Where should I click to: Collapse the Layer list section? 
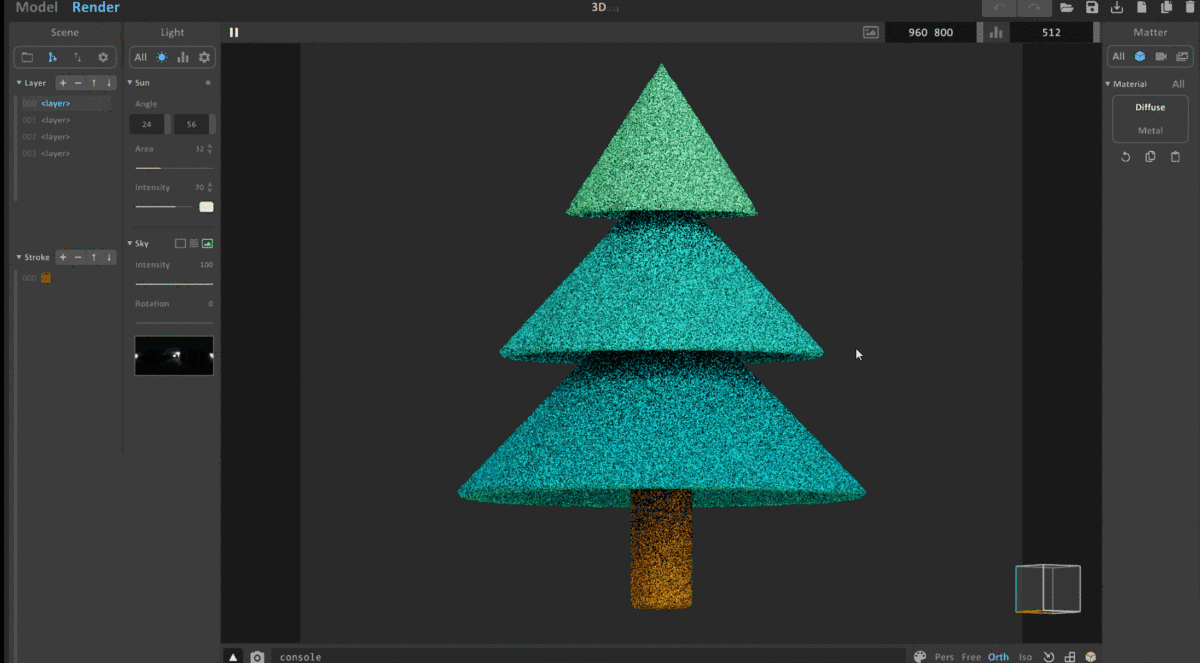click(x=19, y=83)
